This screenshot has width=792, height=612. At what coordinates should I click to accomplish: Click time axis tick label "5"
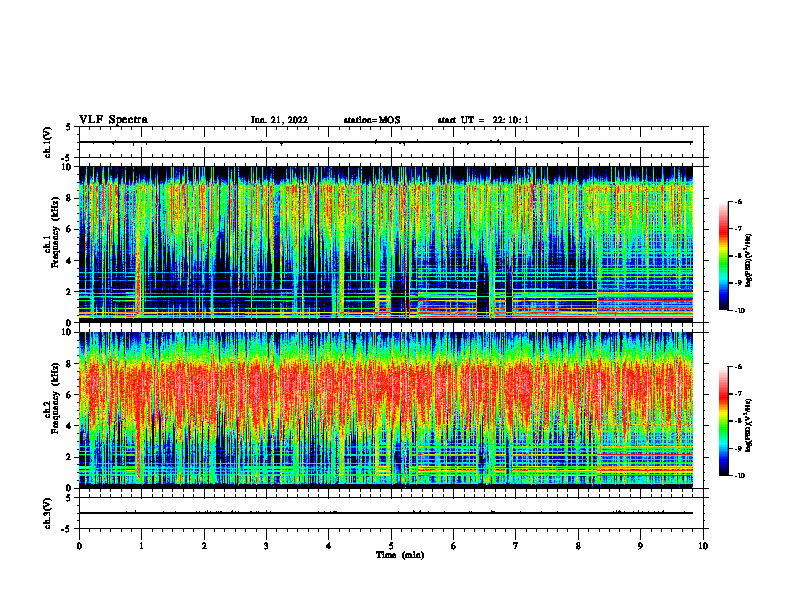(391, 546)
